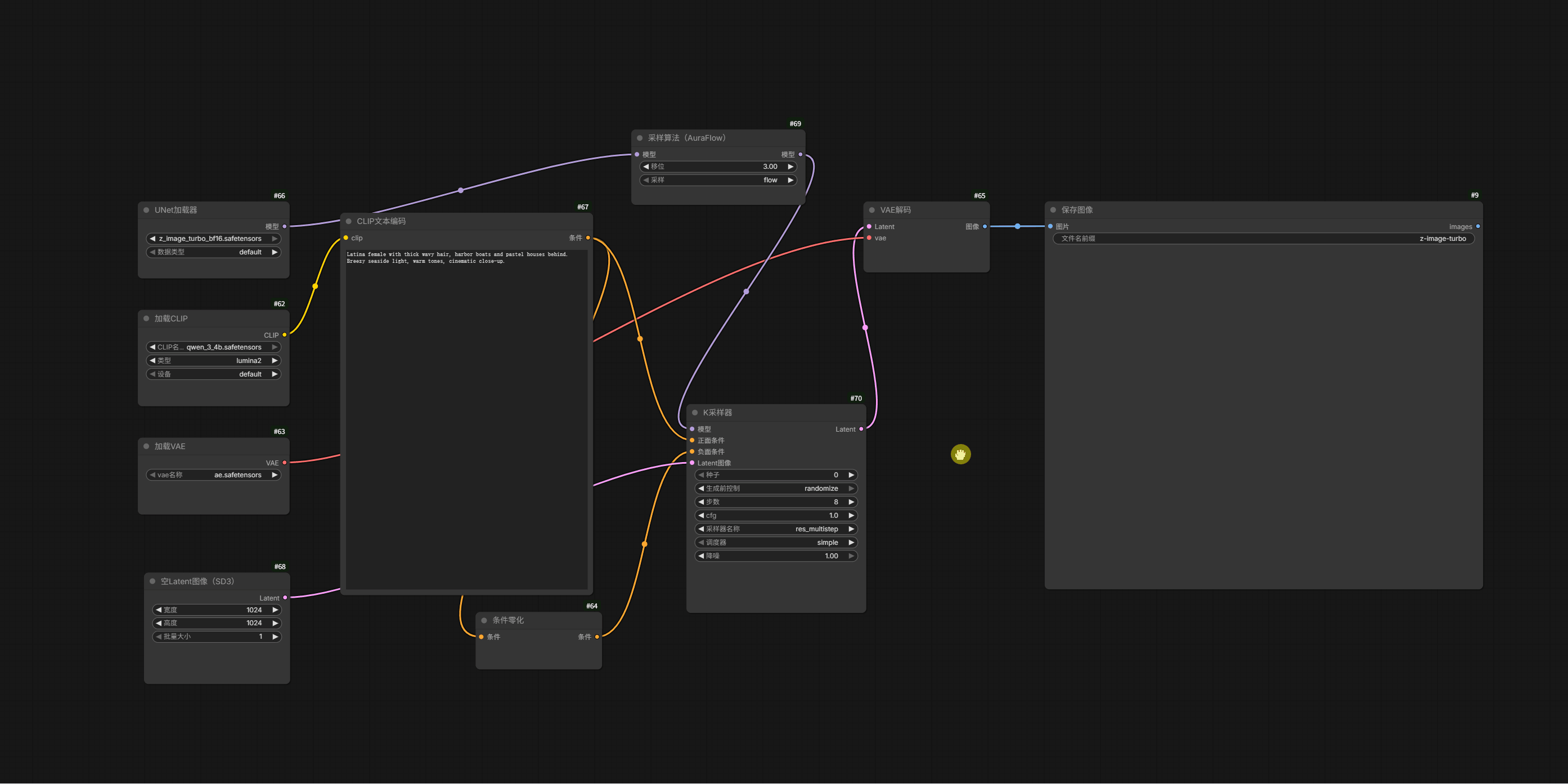Collapse the VAE解码 node via its dot

(871, 210)
